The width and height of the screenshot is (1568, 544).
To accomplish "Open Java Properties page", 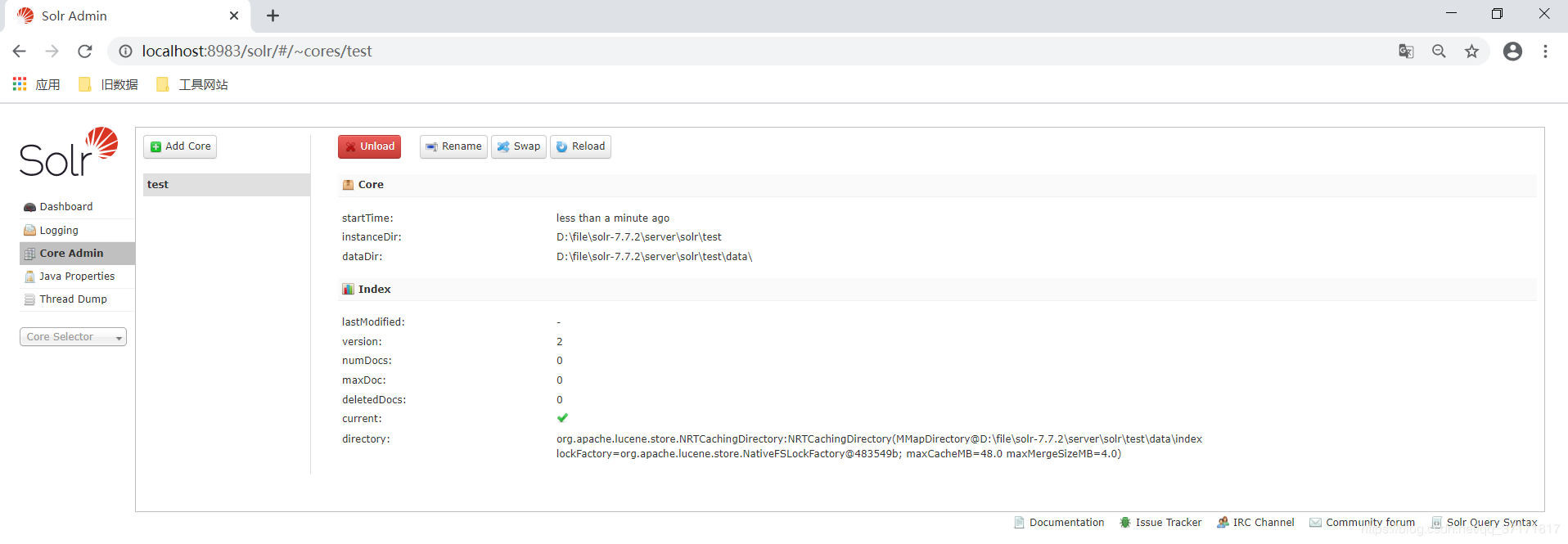I will tap(77, 276).
